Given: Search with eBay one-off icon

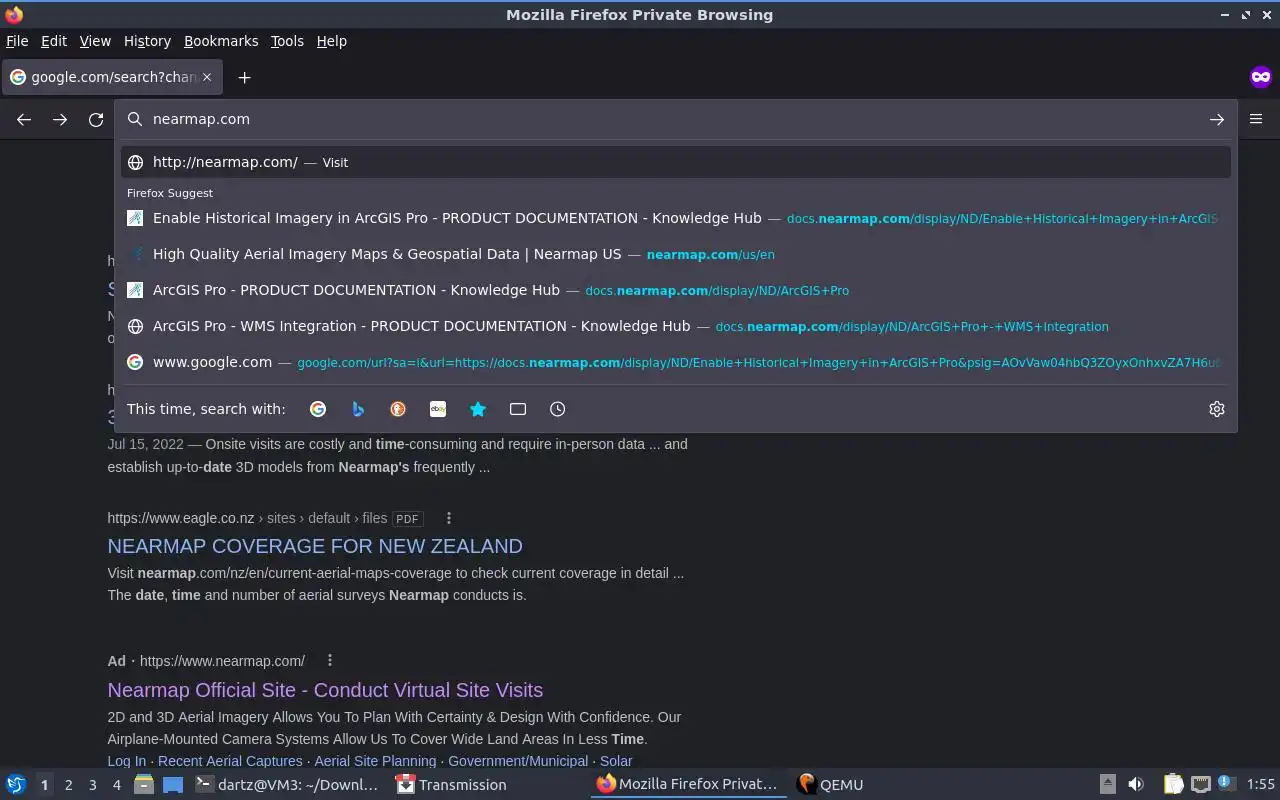Looking at the screenshot, I should 438,409.
